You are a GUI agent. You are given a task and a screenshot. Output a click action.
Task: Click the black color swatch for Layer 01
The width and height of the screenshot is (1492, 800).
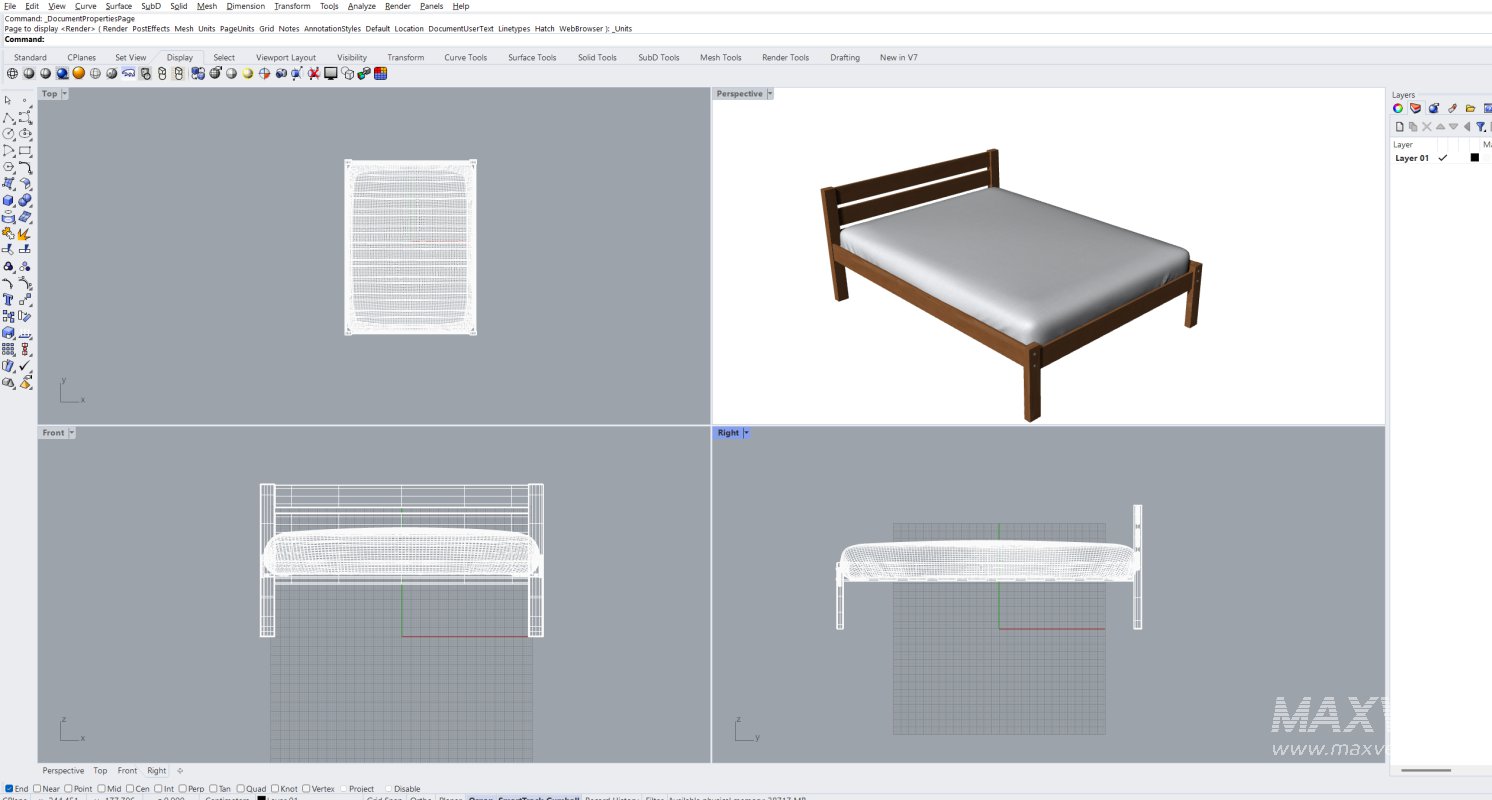click(x=1475, y=158)
